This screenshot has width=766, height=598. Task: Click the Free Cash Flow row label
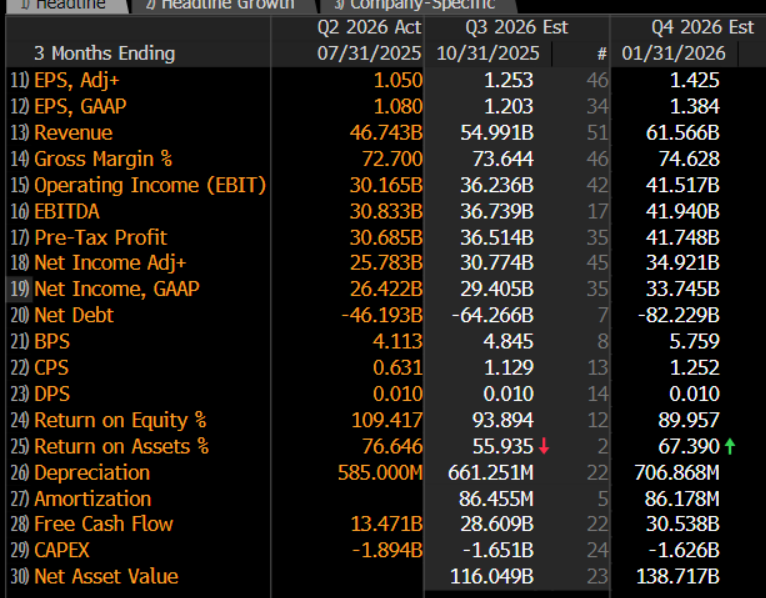[103, 524]
